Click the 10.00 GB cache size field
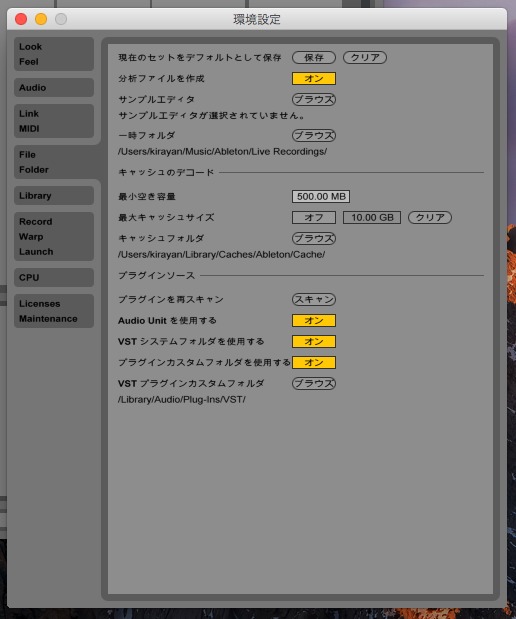The height and width of the screenshot is (619, 516). 372,217
